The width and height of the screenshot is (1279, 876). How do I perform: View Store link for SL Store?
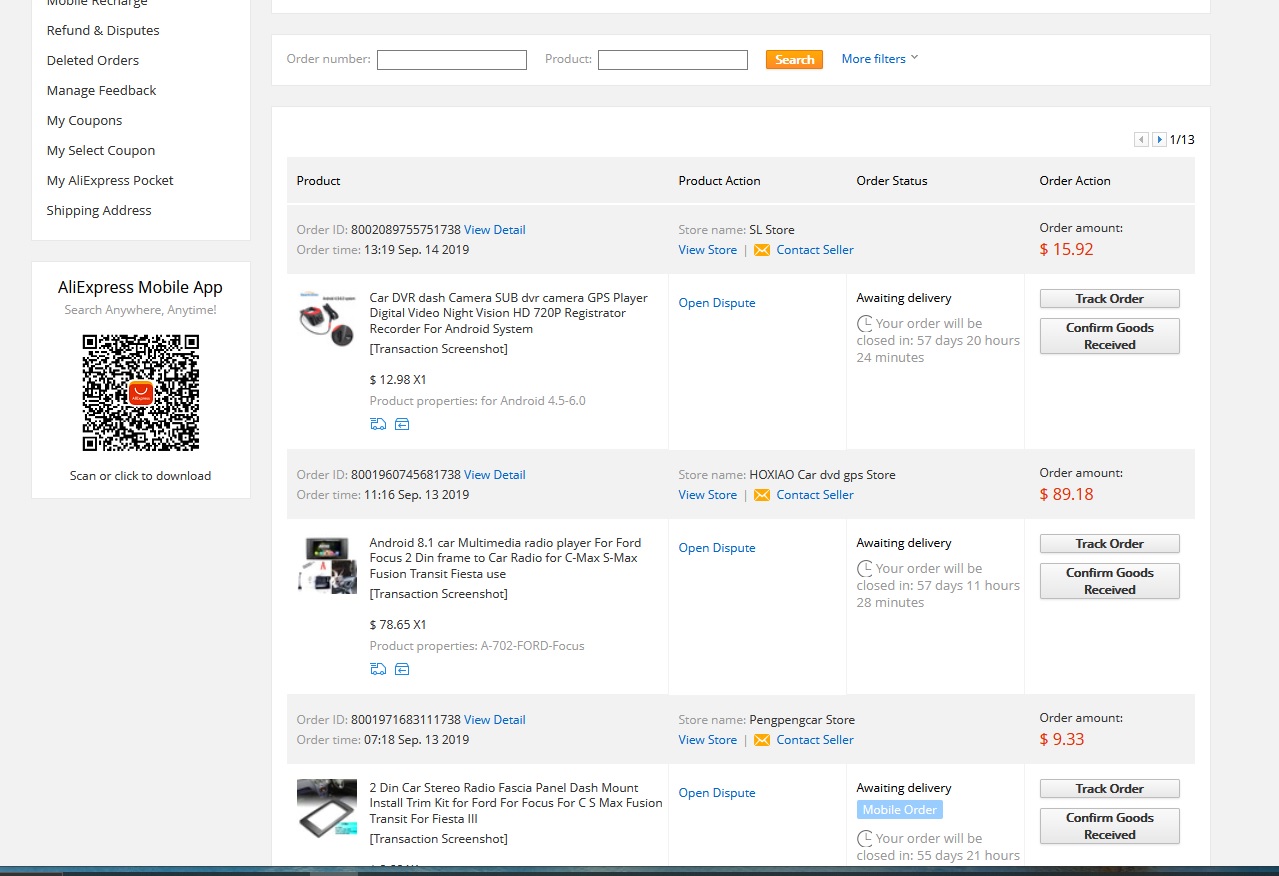pos(707,250)
